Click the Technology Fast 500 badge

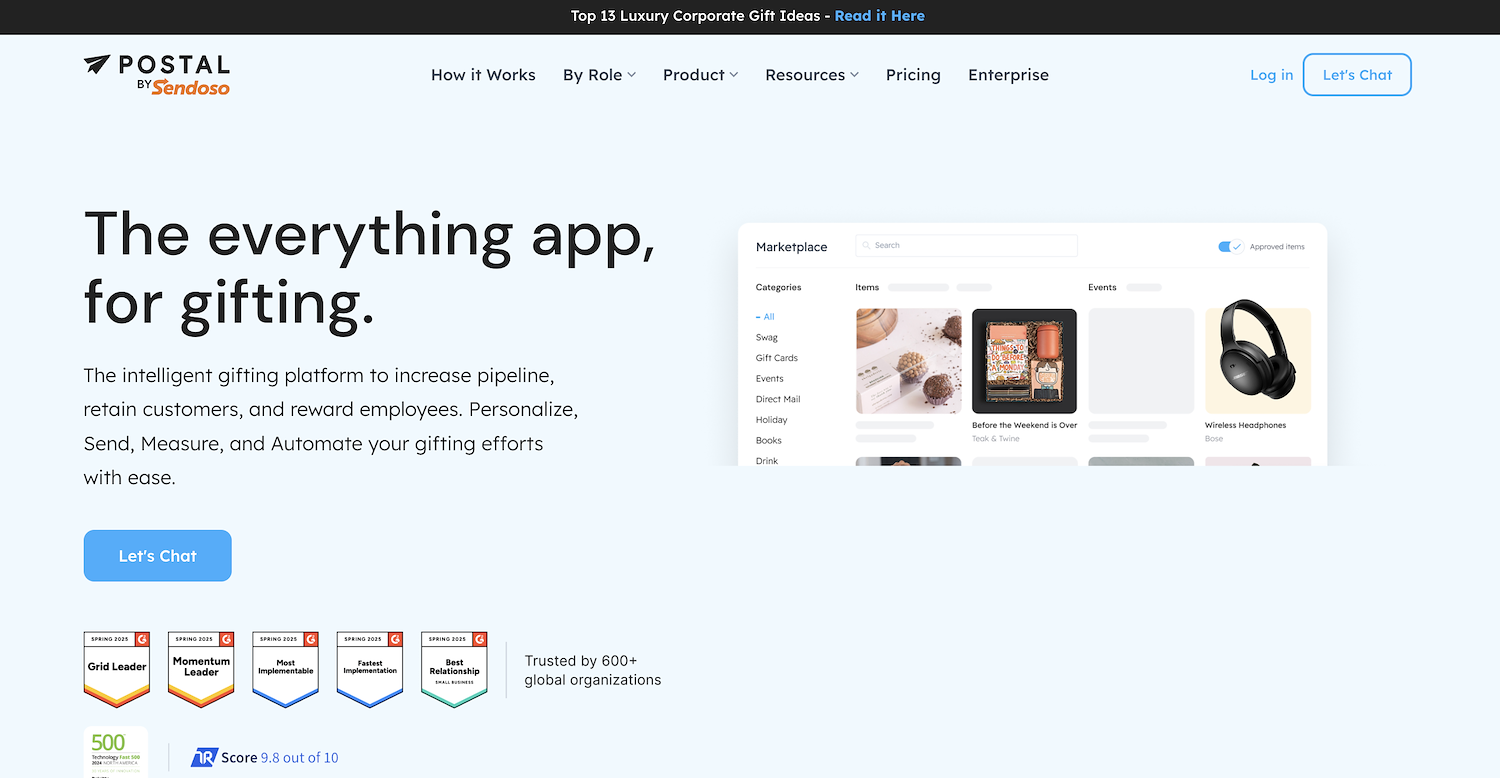(x=116, y=752)
